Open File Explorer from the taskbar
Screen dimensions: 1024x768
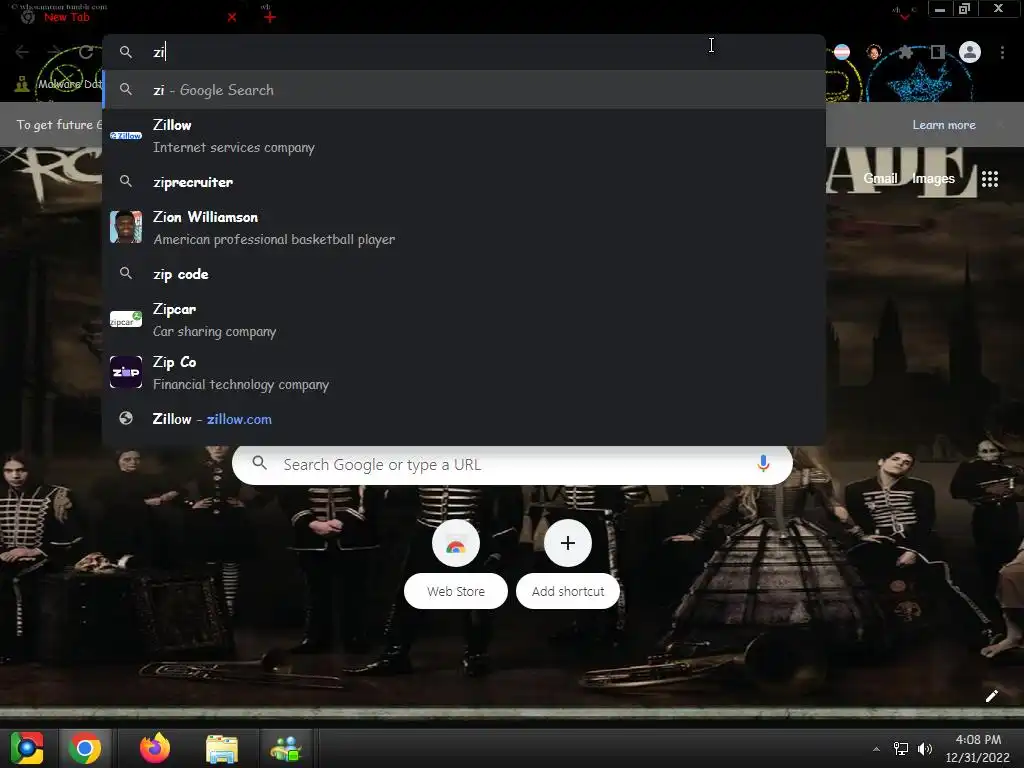(222, 748)
